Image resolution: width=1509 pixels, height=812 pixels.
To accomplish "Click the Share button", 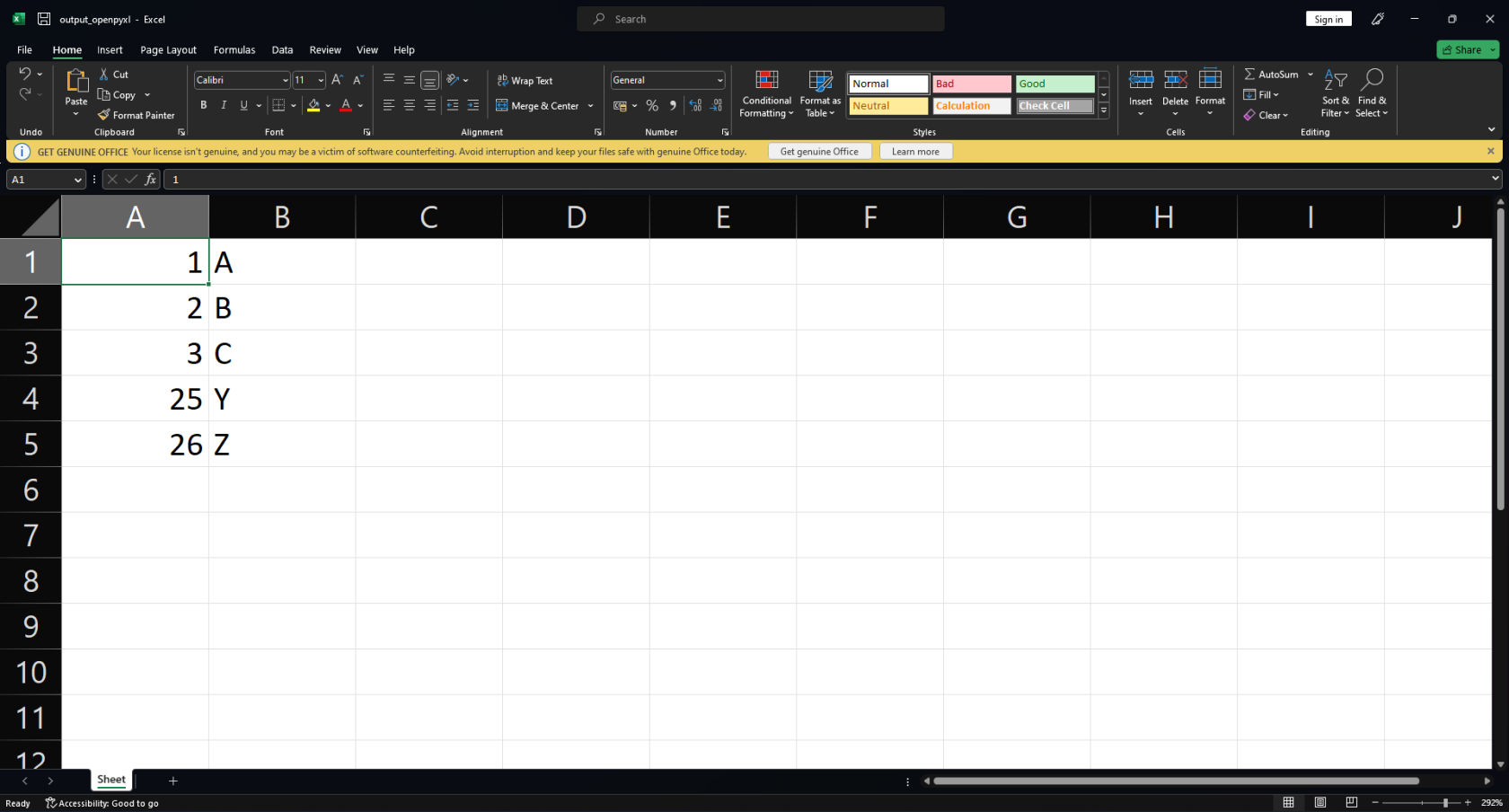I will click(x=1468, y=49).
